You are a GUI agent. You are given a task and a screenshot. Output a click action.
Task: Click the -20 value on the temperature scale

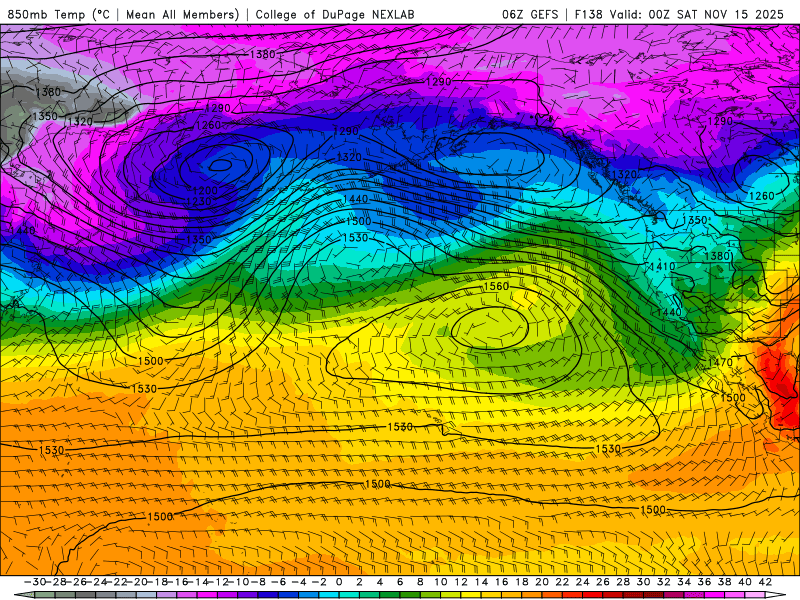[137, 582]
